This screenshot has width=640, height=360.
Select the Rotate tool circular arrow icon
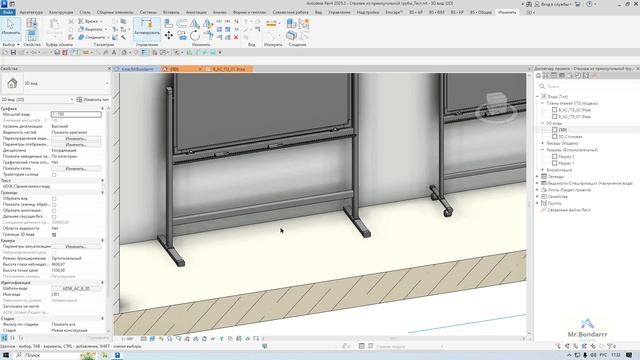coord(195,36)
